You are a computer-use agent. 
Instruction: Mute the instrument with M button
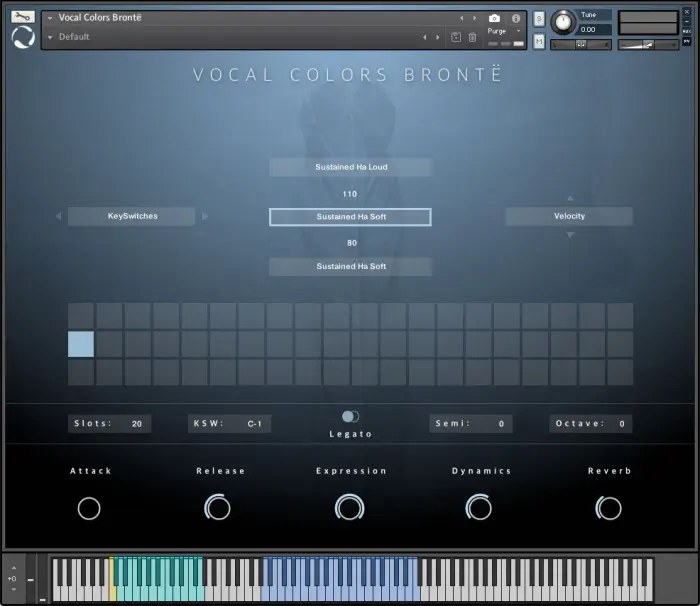point(539,42)
